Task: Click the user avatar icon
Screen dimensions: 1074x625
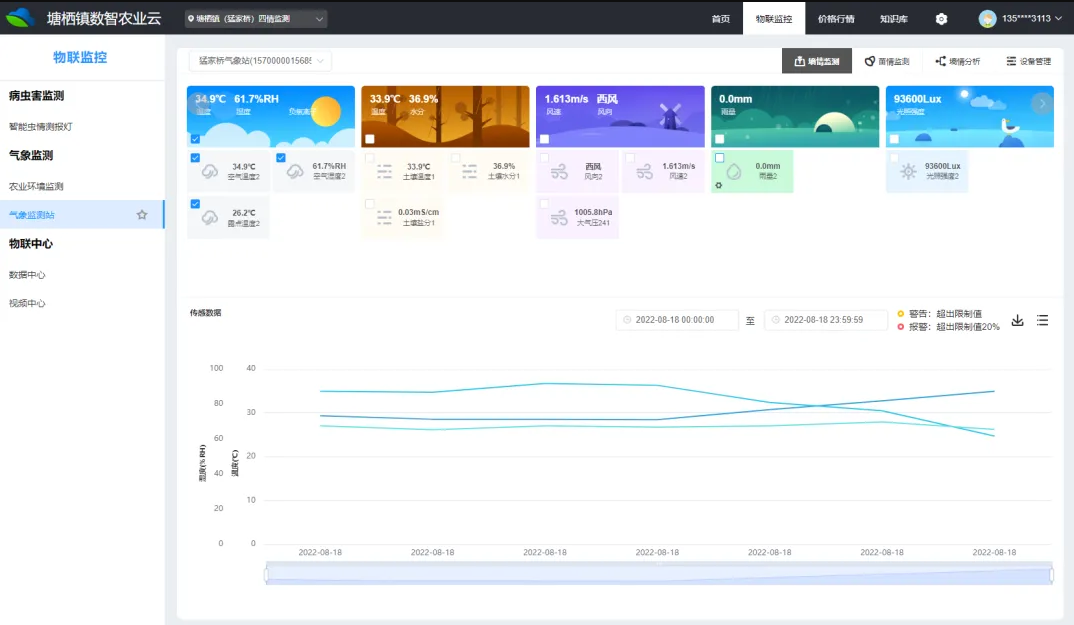Action: (x=987, y=18)
